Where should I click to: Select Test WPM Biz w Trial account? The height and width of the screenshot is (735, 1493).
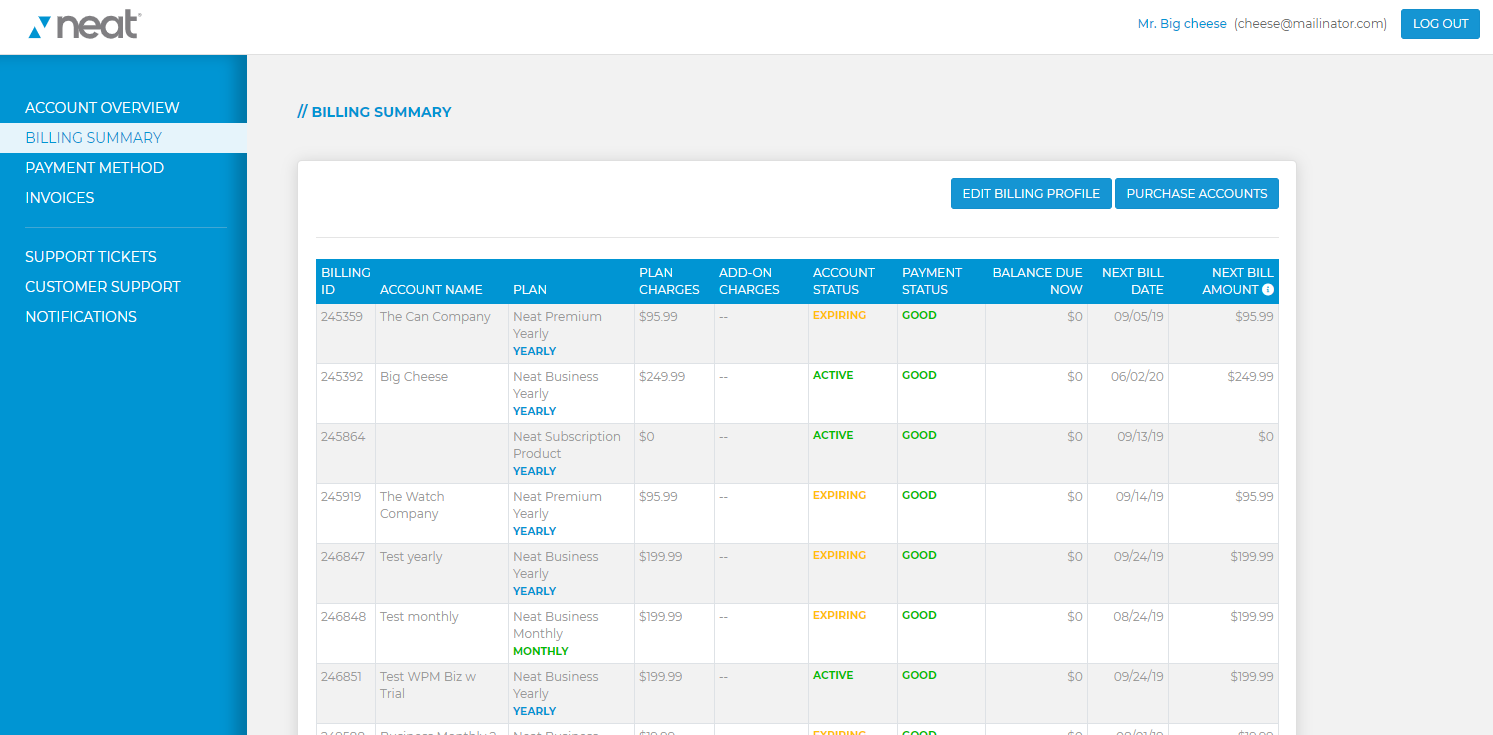428,685
